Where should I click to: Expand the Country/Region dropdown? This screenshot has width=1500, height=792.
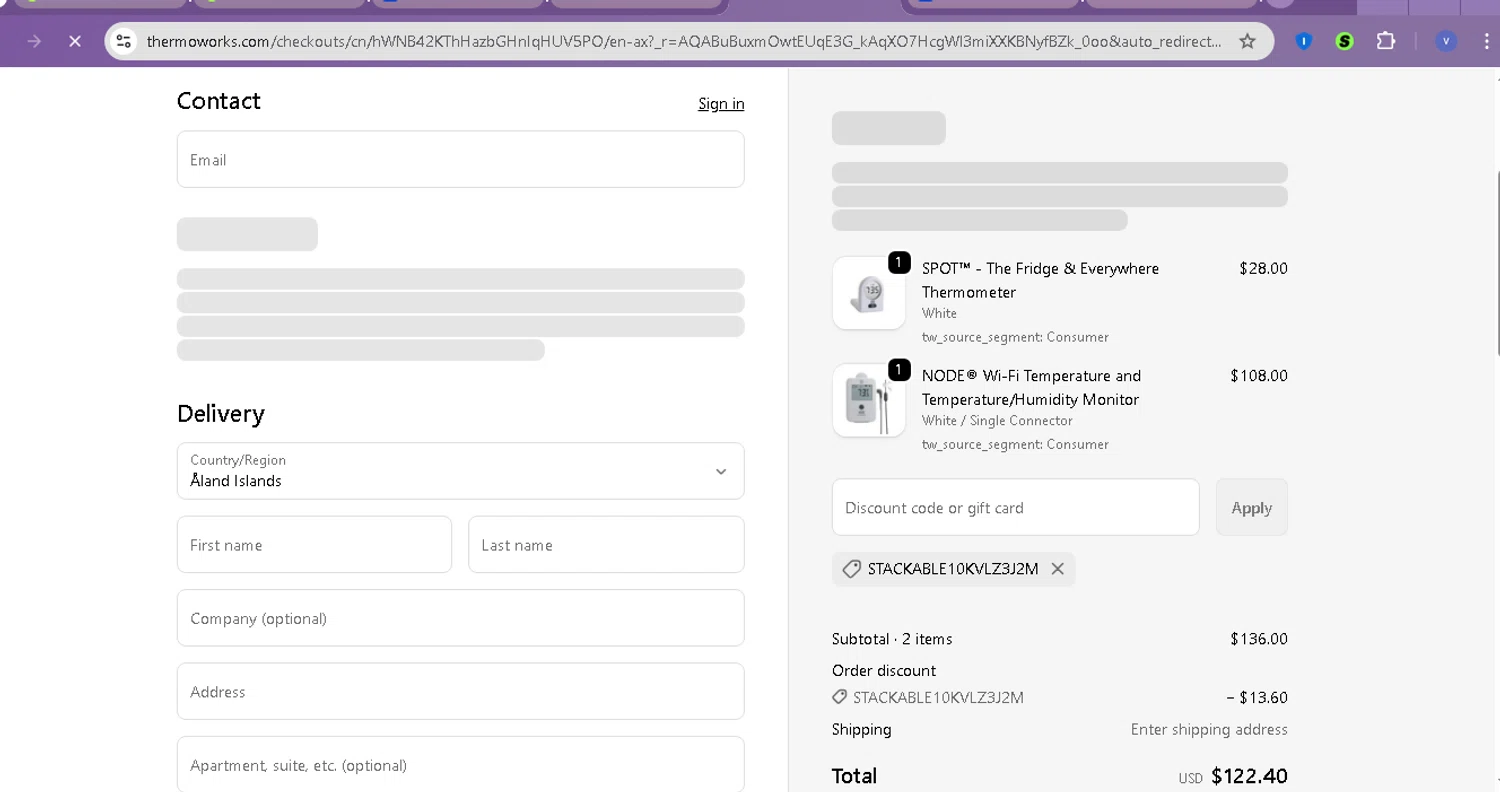click(x=460, y=471)
